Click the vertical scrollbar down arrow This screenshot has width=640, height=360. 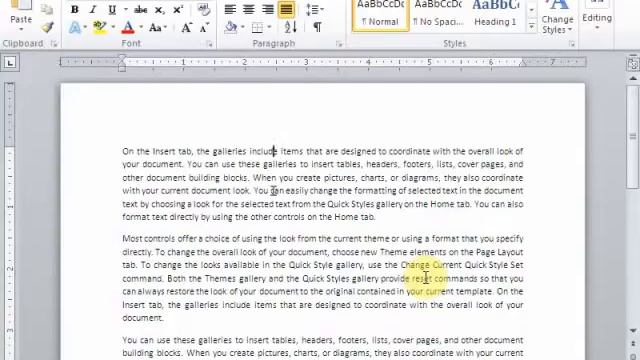633,331
